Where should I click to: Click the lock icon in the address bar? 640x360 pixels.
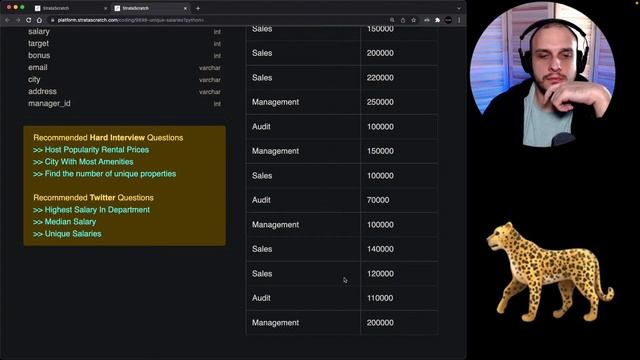[x=53, y=20]
